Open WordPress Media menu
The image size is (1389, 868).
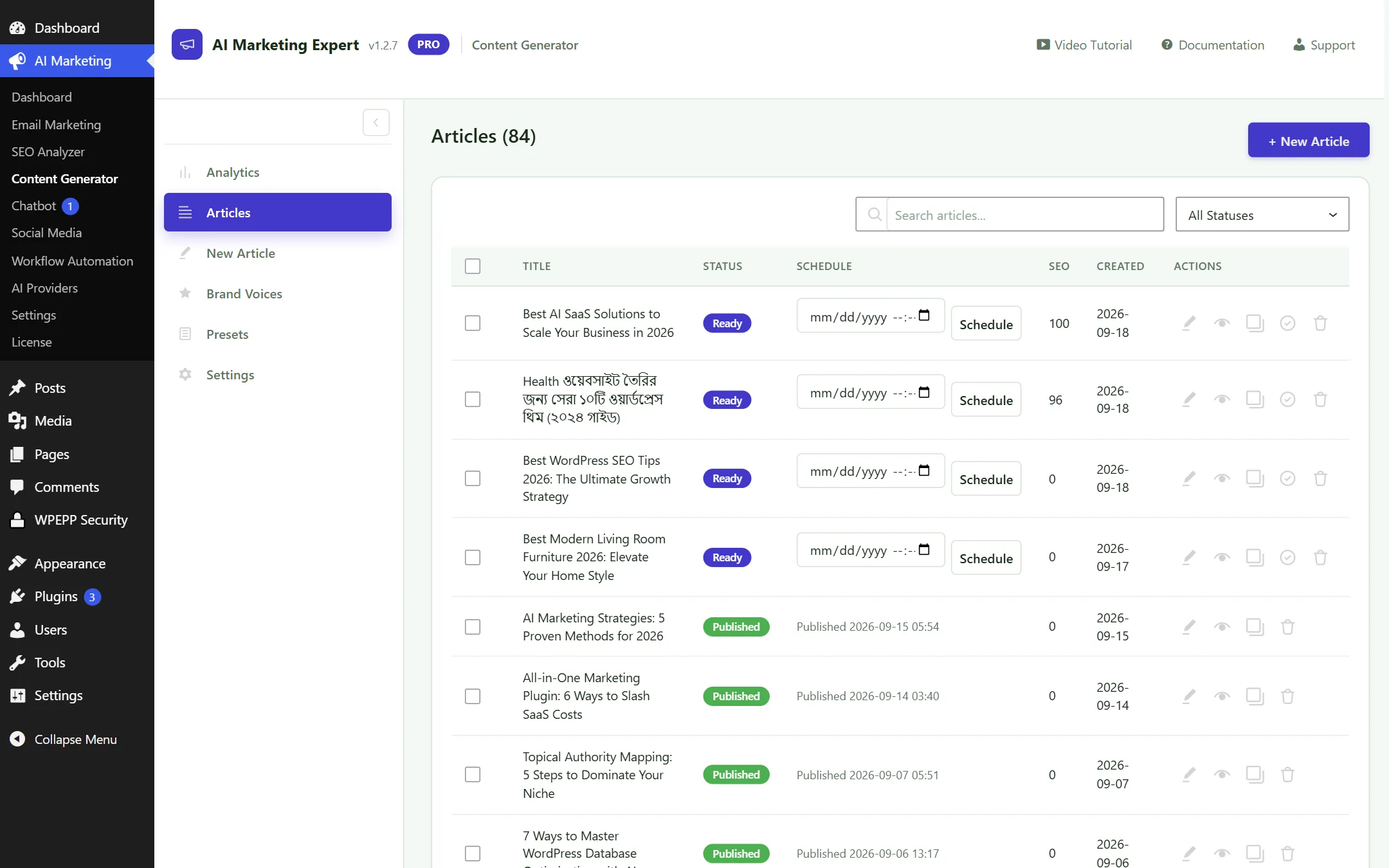77,420
